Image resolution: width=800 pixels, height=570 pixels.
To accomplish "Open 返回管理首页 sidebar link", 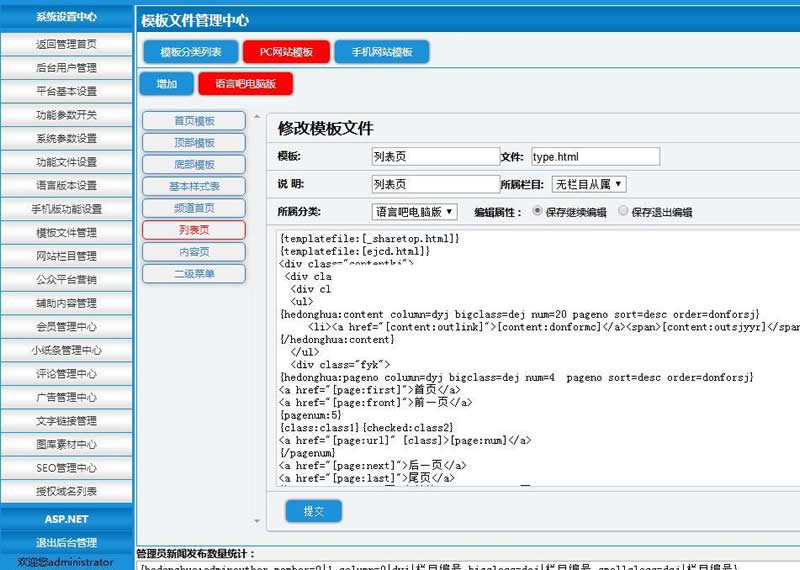I will click(66, 44).
